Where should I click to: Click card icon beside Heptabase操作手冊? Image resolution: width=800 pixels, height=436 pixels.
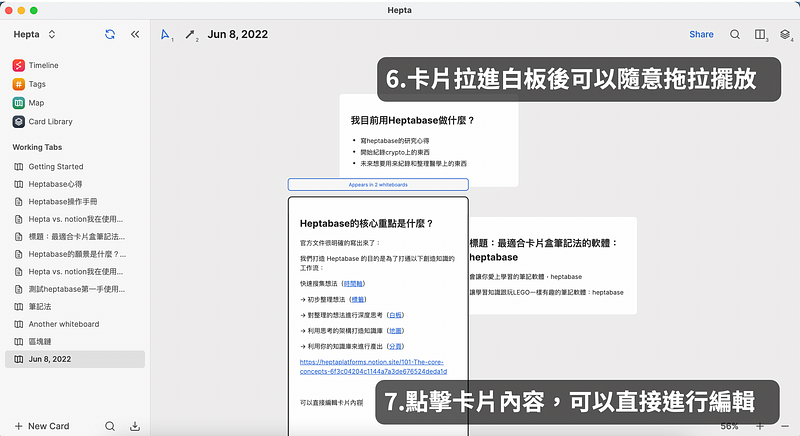pyautogui.click(x=19, y=202)
